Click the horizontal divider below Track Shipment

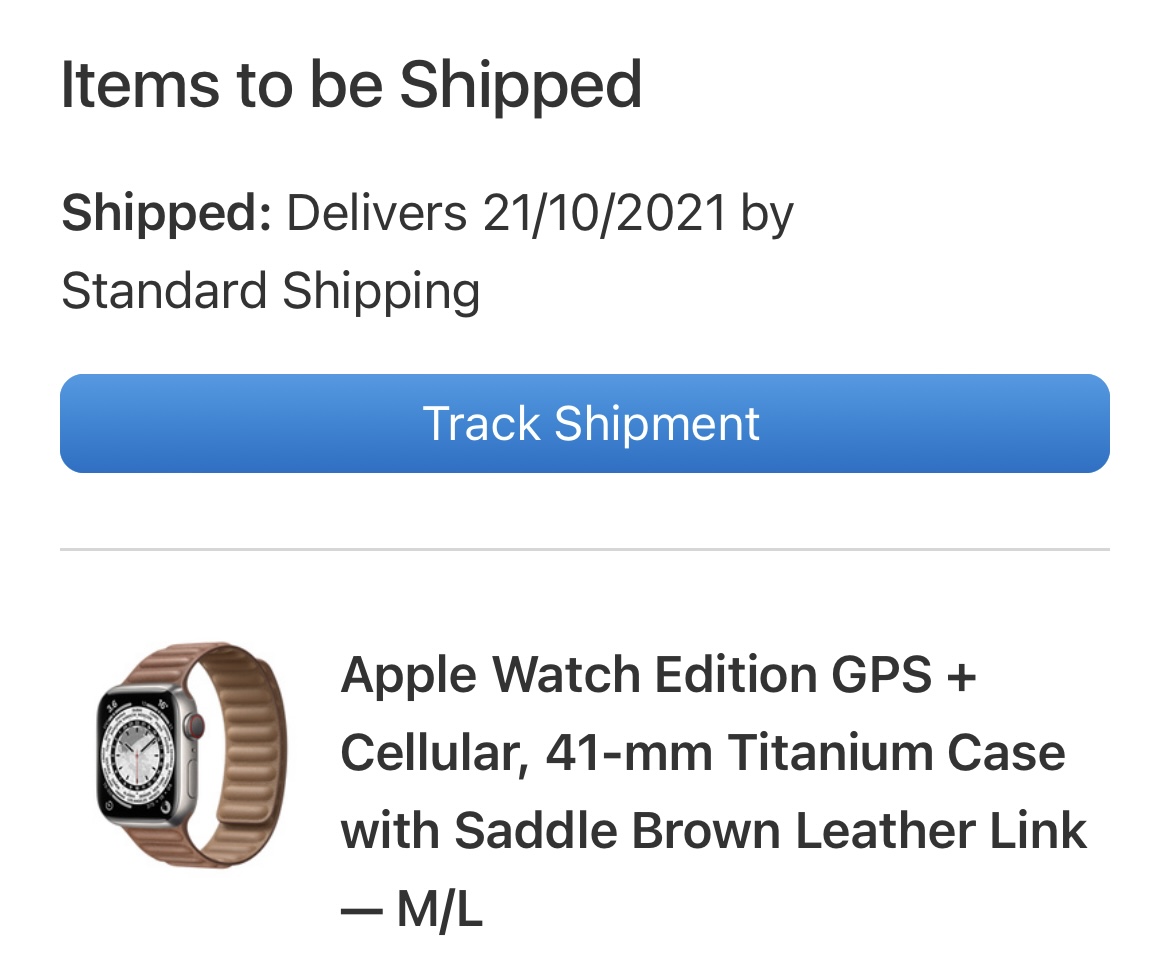(585, 550)
